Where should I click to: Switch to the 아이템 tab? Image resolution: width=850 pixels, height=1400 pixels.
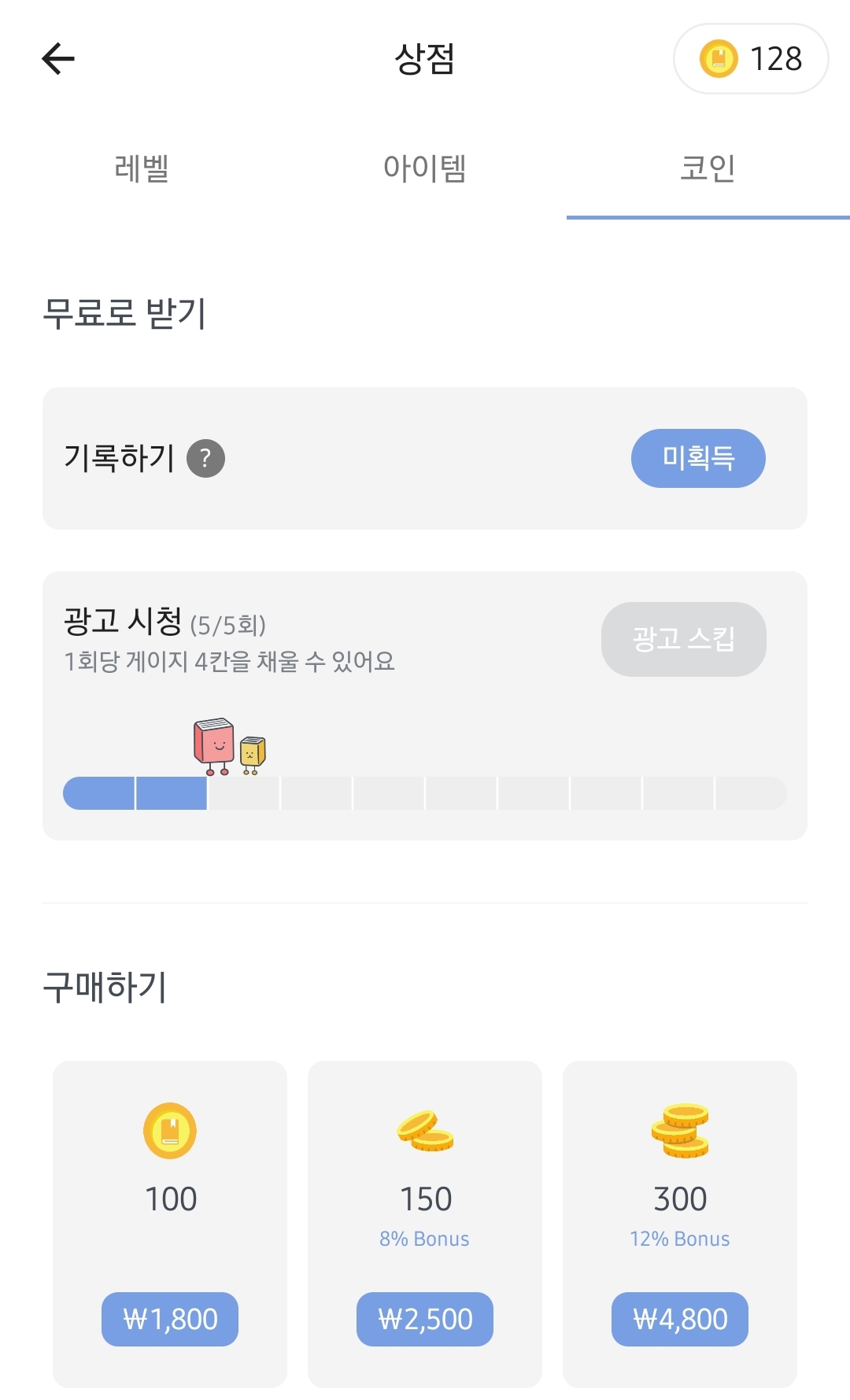(x=425, y=168)
